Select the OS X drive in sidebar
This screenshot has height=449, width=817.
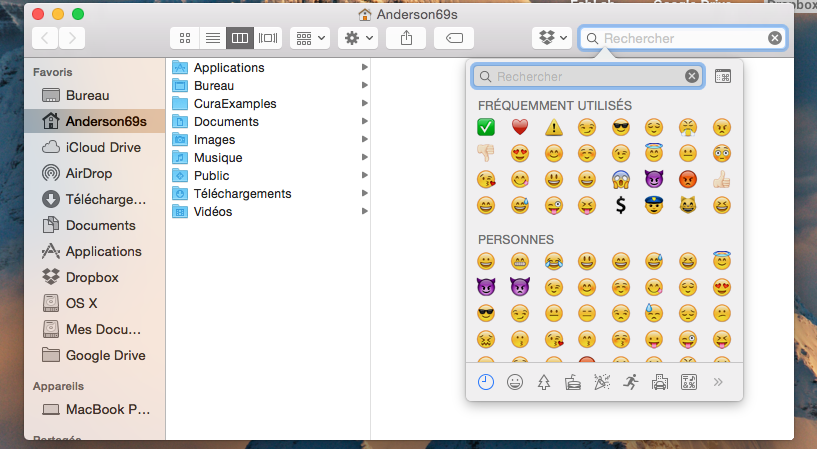click(x=95, y=303)
